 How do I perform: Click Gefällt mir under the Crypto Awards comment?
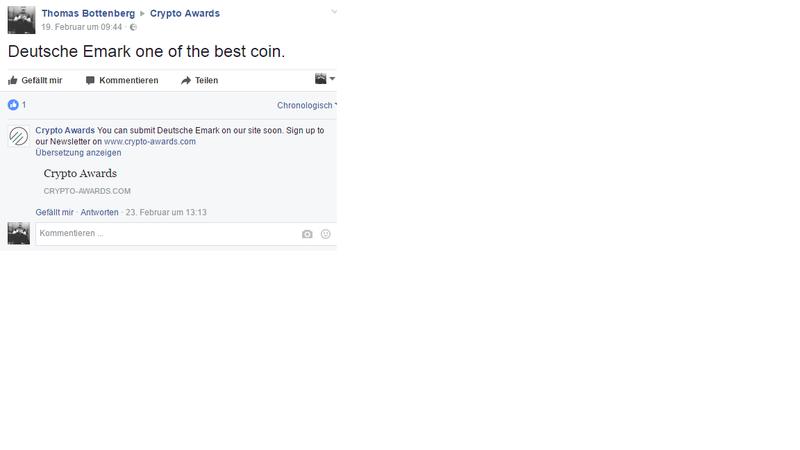pos(55,212)
